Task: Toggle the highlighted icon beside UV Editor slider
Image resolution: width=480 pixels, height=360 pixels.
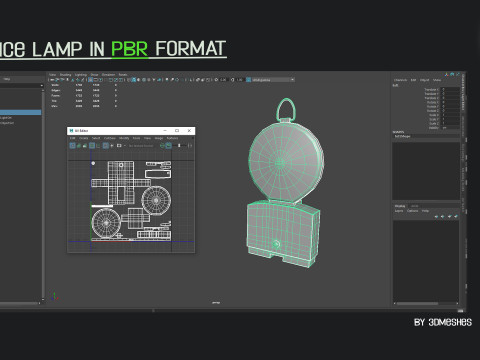Action: 169,146
